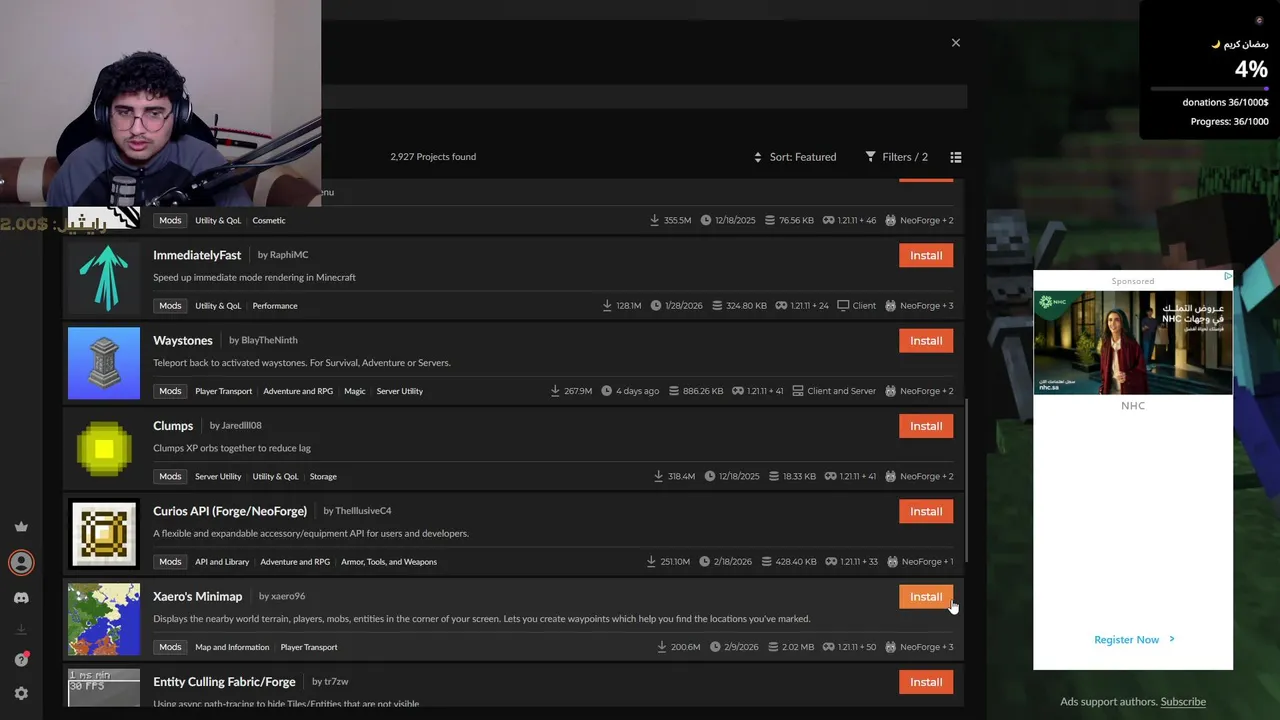This screenshot has height=720, width=1280.
Task: Install Entity Culling Fabric/Forge
Action: point(926,682)
